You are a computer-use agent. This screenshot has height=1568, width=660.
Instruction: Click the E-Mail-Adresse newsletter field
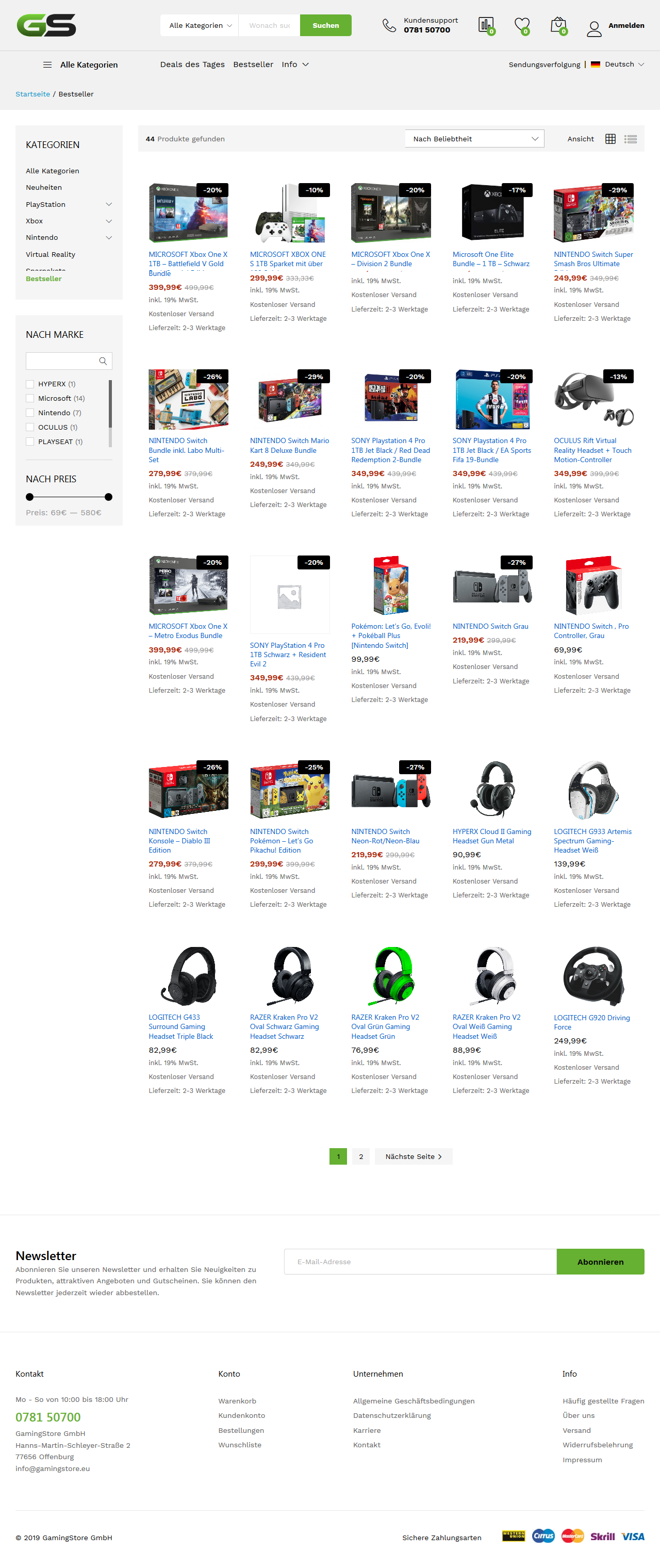point(420,1261)
